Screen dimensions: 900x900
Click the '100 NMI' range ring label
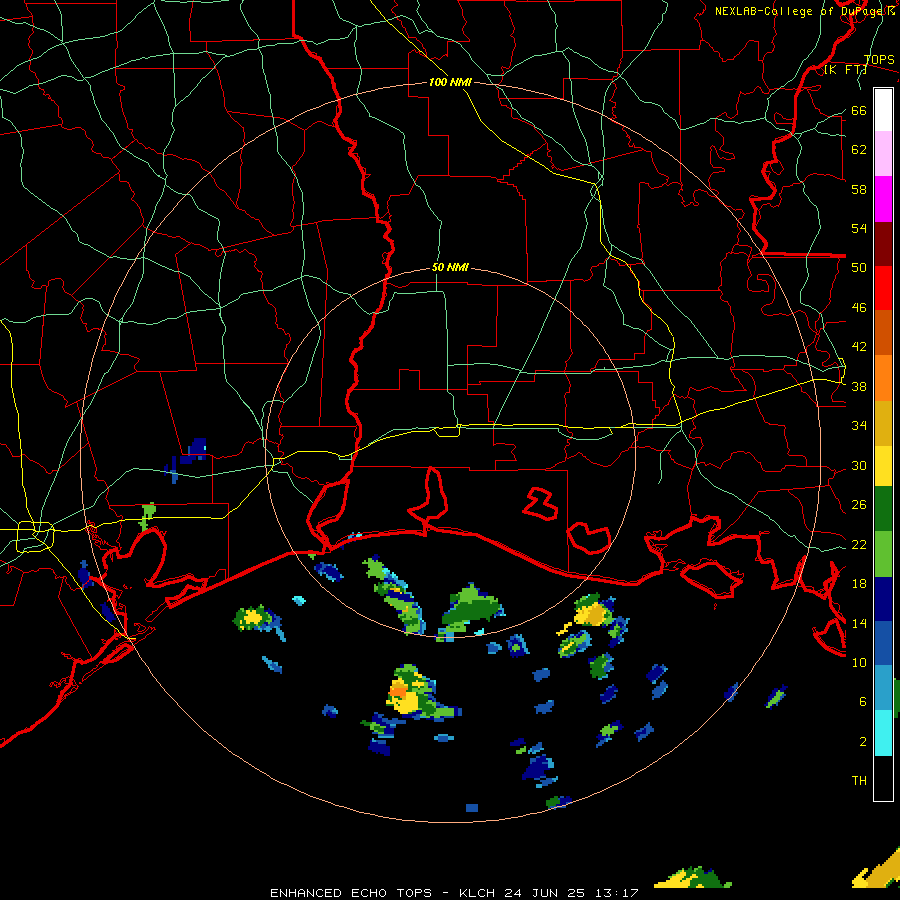pos(450,82)
